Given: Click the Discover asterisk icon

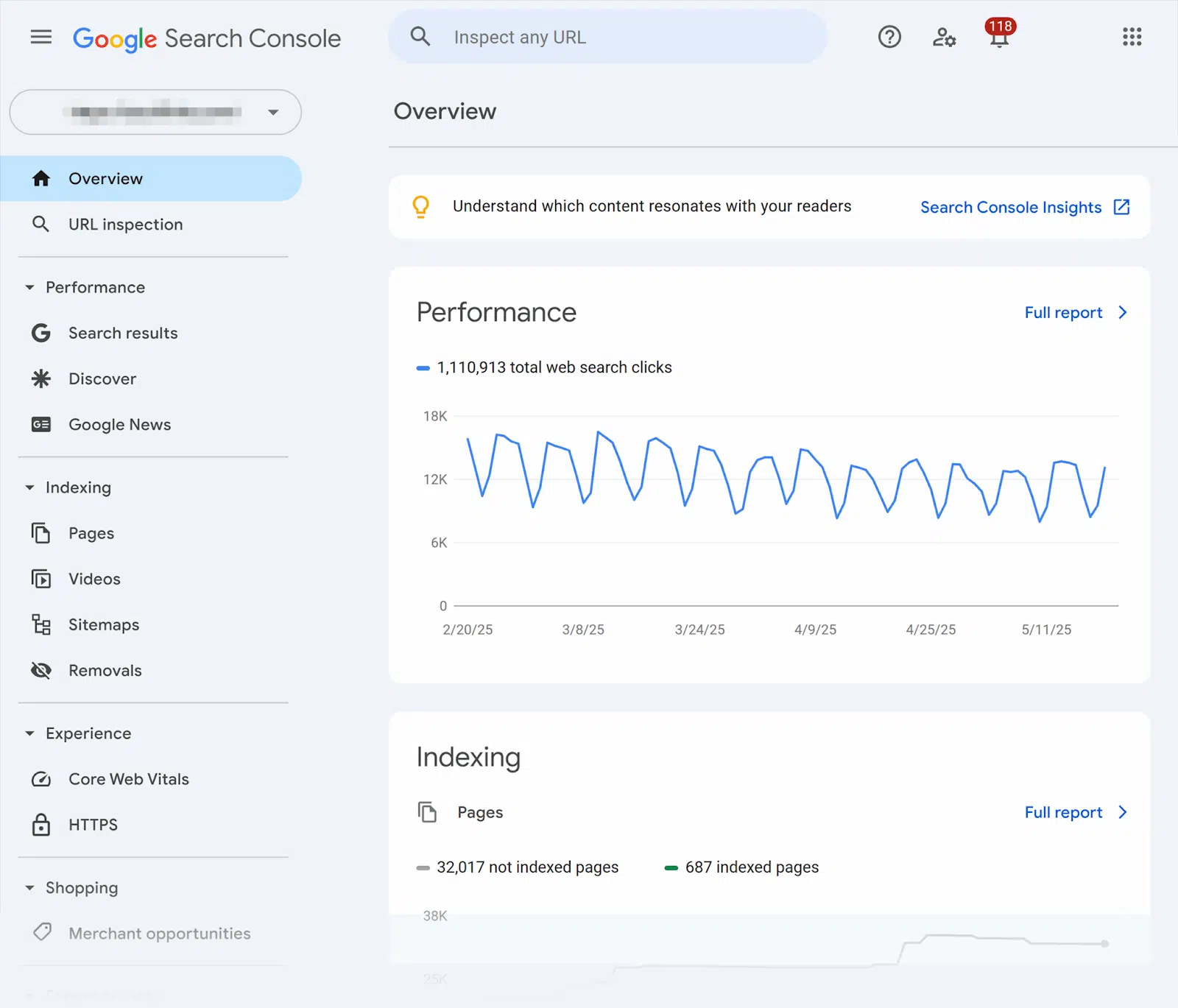Looking at the screenshot, I should click(41, 378).
